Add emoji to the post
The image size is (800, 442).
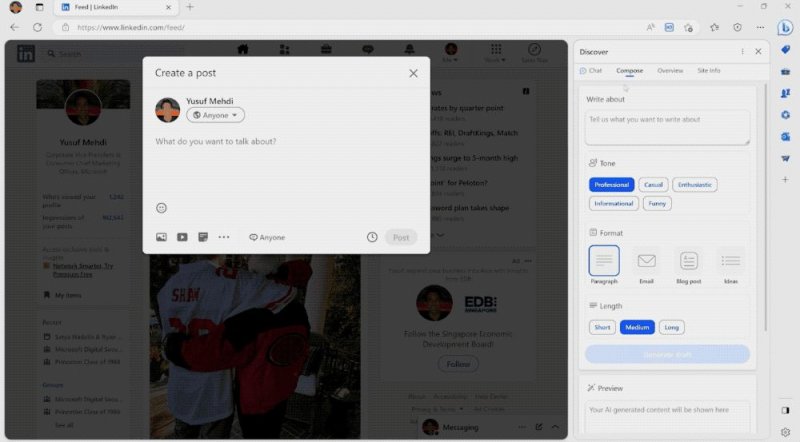[x=161, y=208]
